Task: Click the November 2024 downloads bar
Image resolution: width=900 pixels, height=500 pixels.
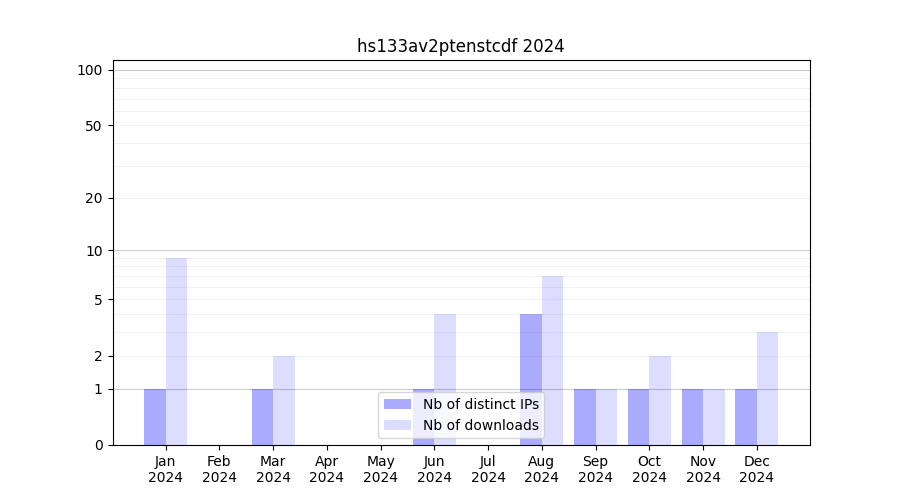Action: pos(714,417)
